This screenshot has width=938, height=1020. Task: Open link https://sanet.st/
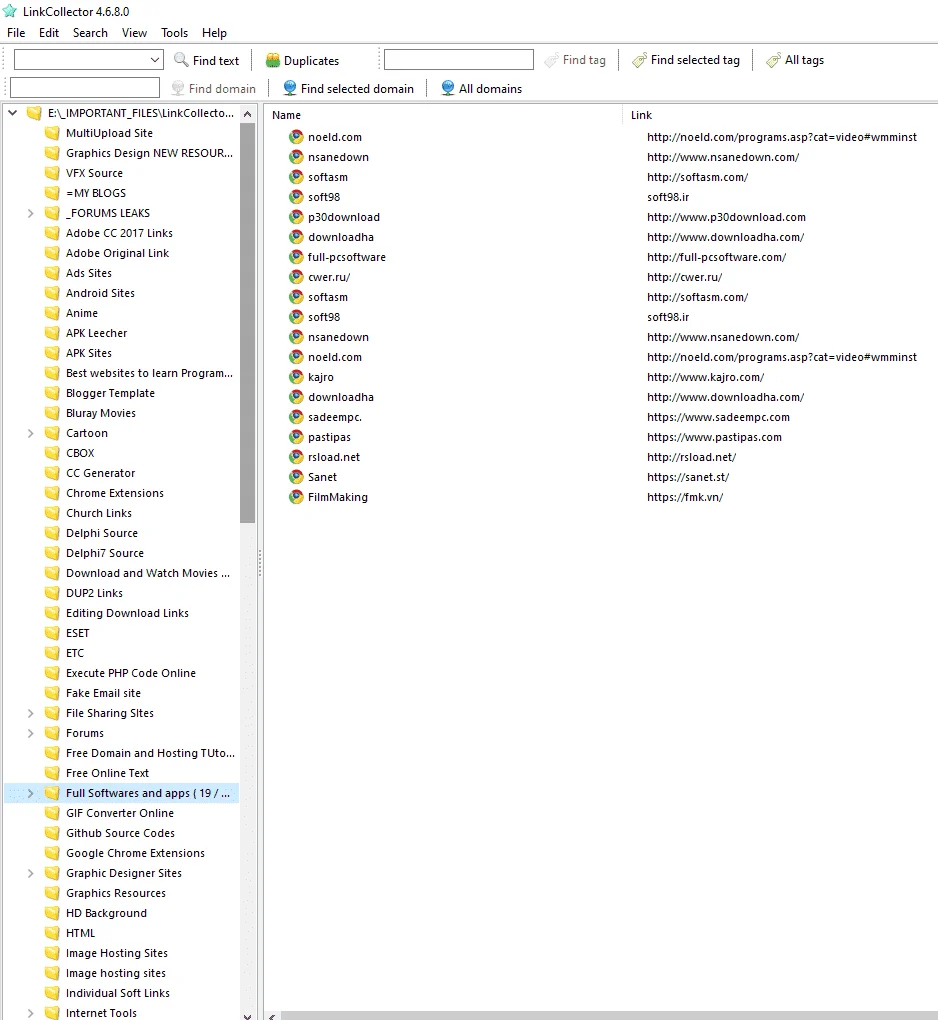[688, 477]
